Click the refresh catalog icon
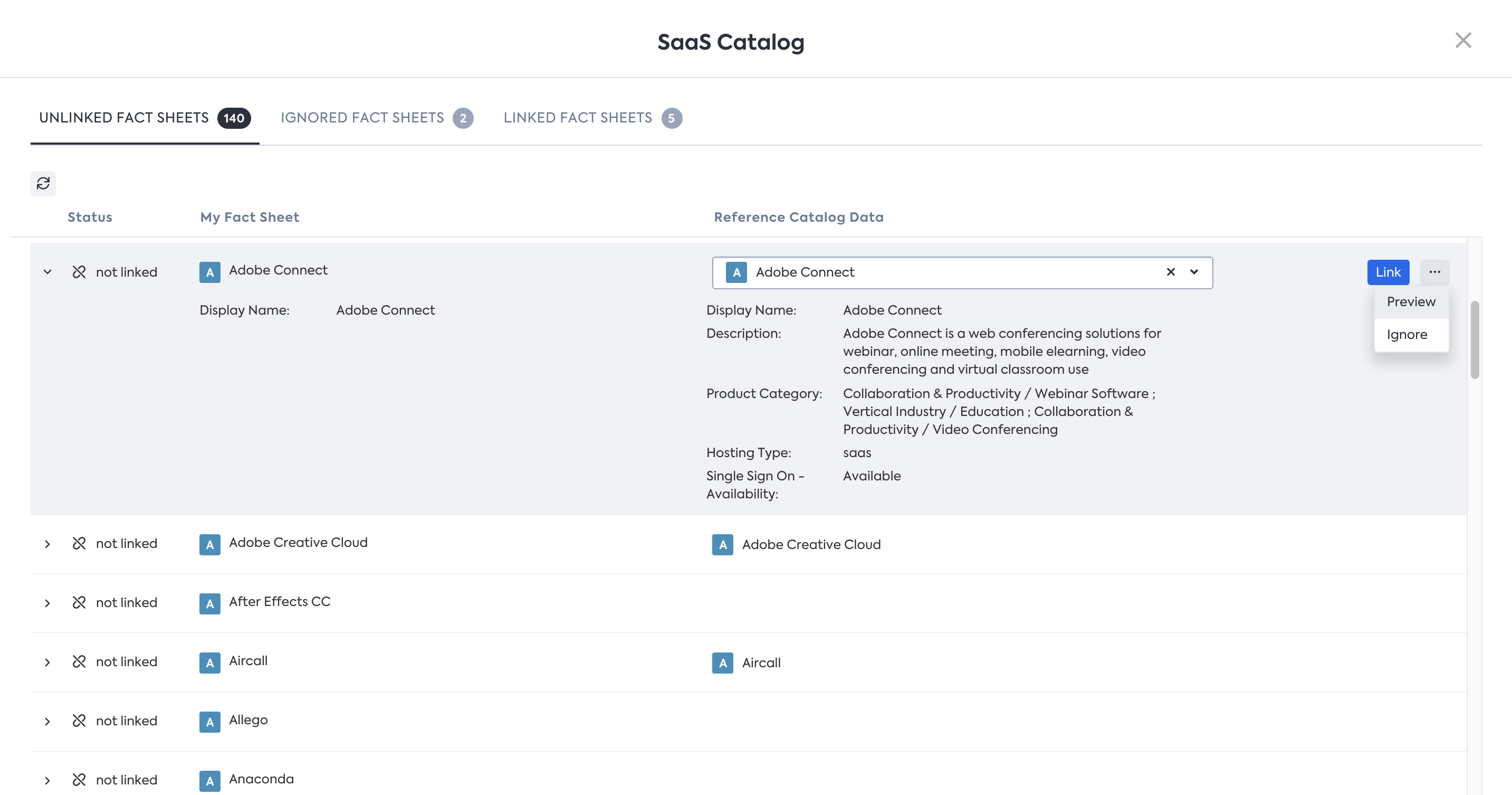1512x795 pixels. click(x=43, y=183)
